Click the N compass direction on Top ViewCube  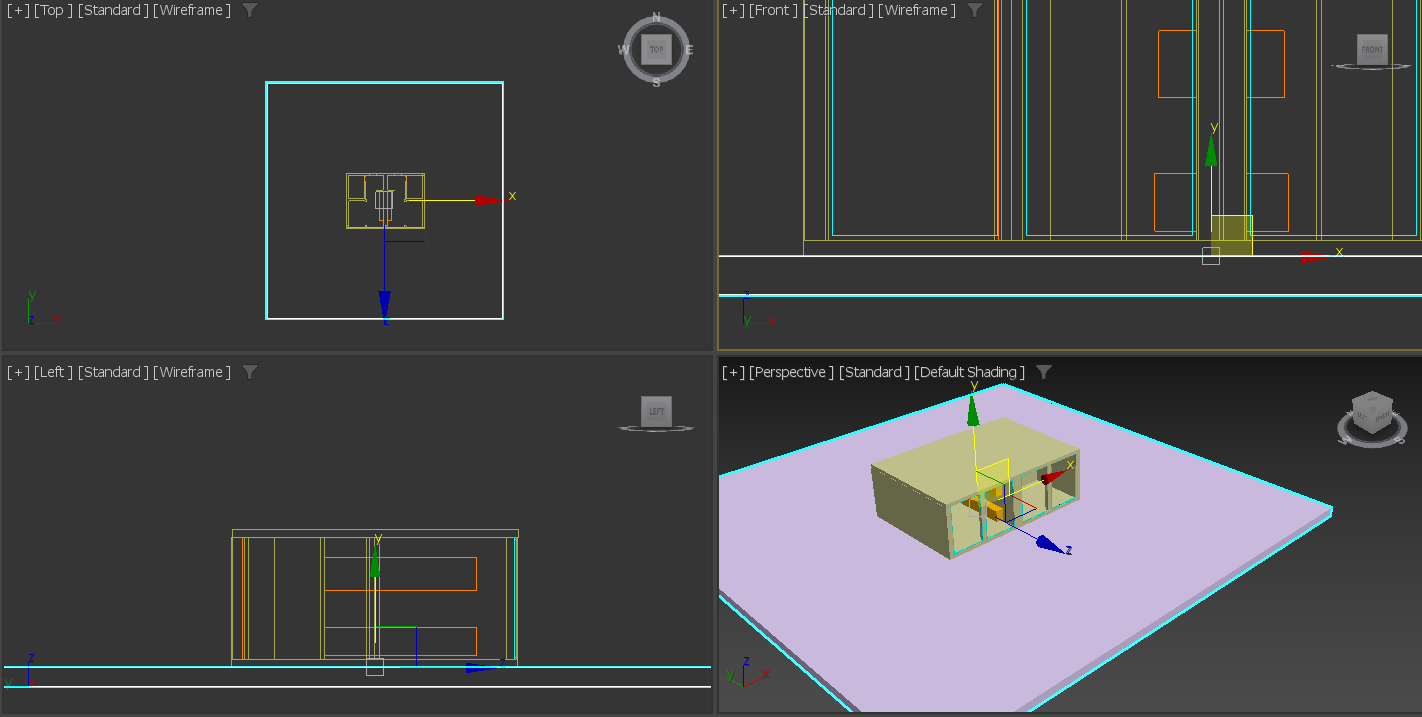(x=656, y=17)
